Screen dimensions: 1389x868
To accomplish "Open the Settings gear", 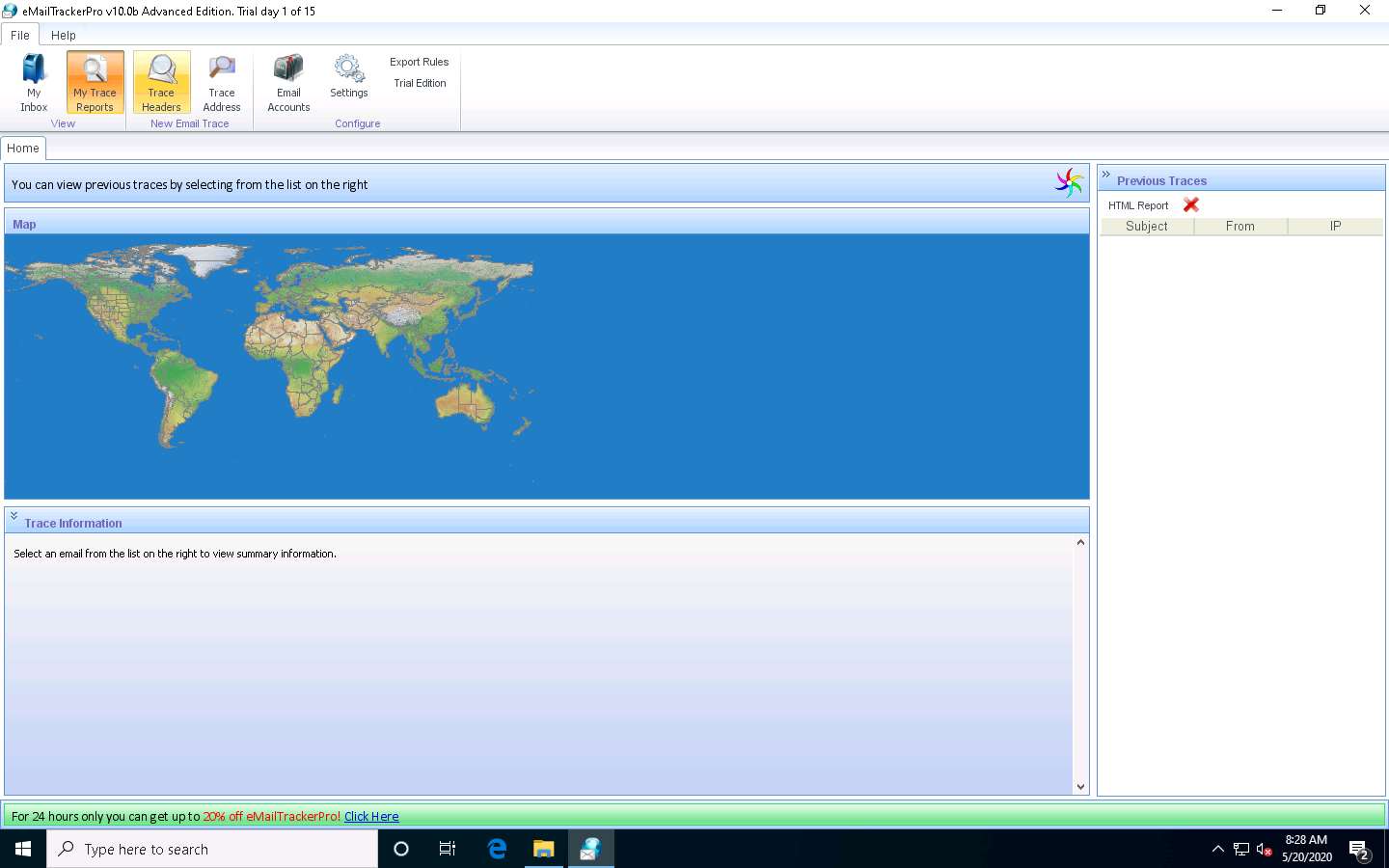I will tap(348, 77).
